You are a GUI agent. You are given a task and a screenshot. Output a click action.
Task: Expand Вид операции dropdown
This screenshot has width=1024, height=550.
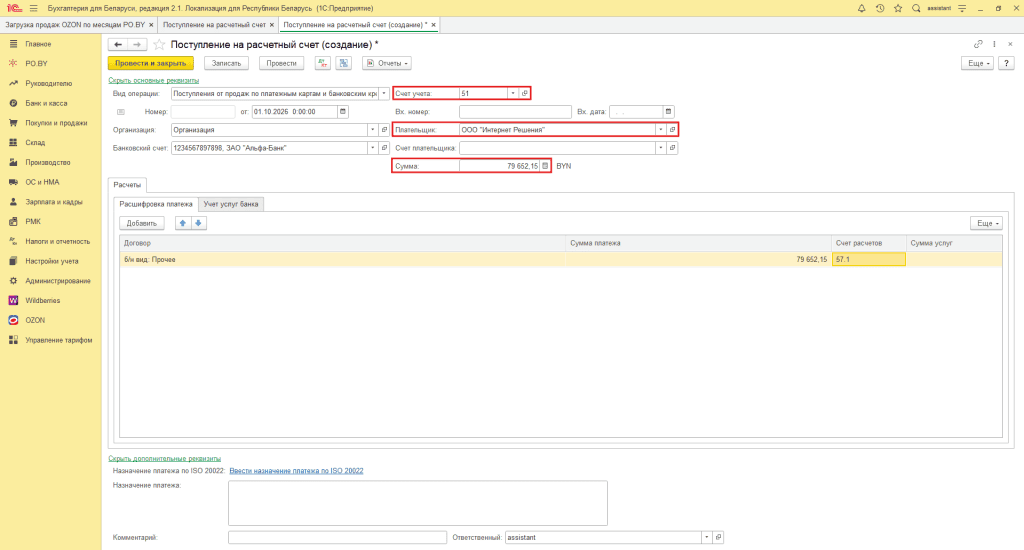pos(384,93)
